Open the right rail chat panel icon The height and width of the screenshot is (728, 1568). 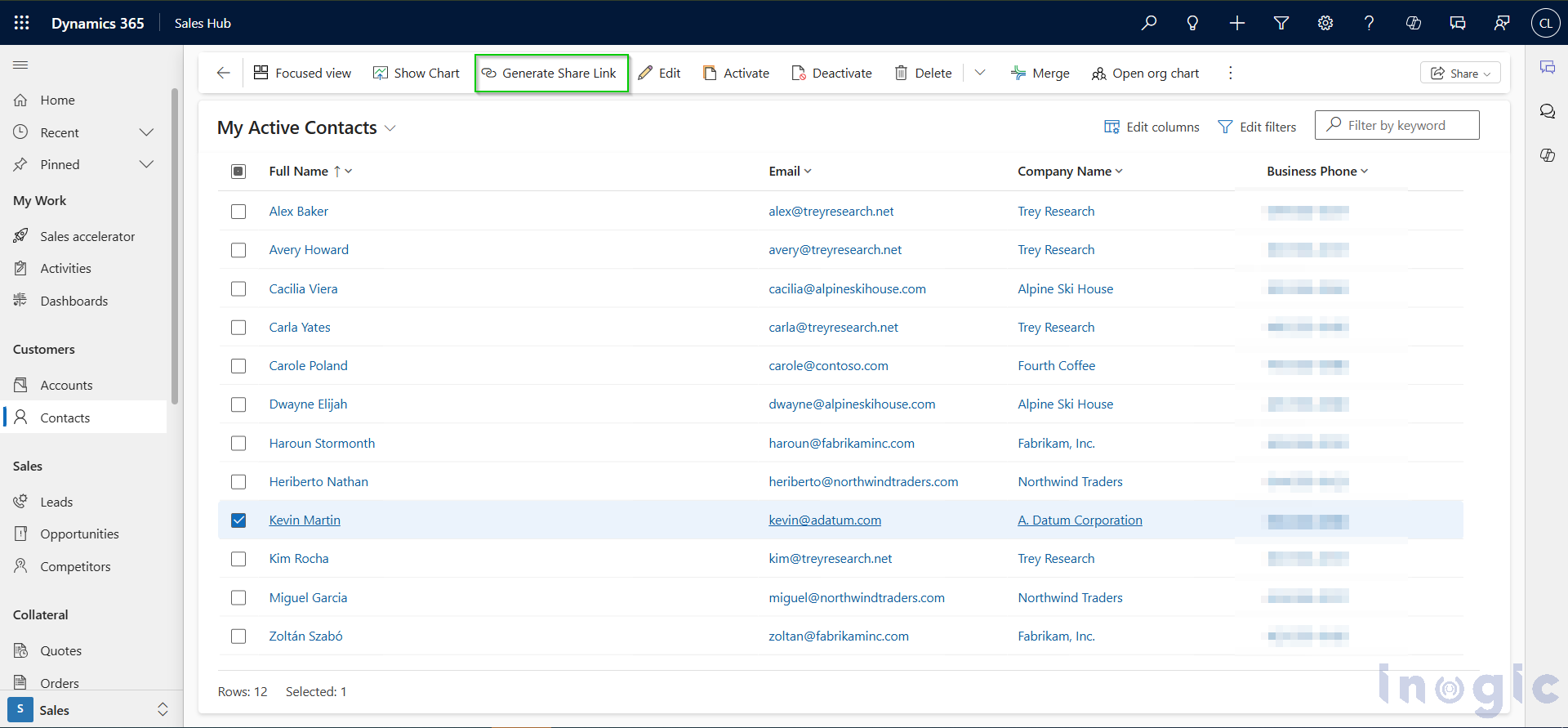coord(1548,67)
